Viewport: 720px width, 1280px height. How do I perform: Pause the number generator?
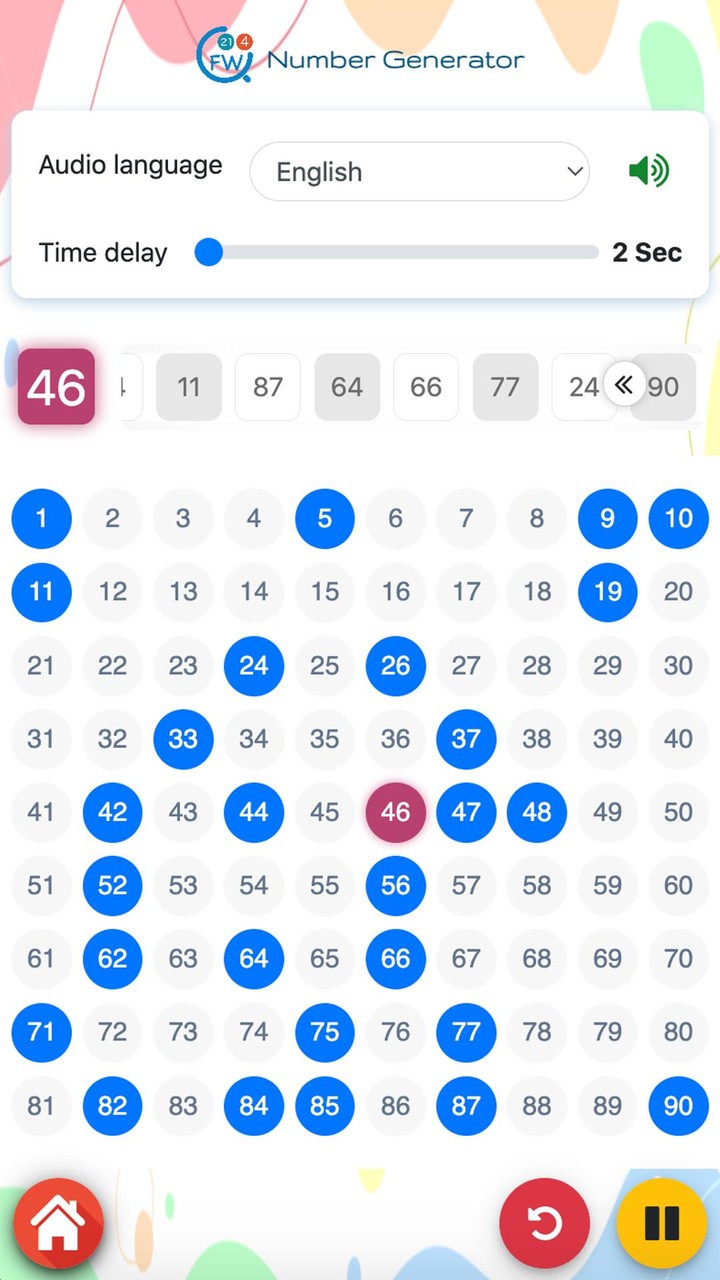coord(662,1223)
